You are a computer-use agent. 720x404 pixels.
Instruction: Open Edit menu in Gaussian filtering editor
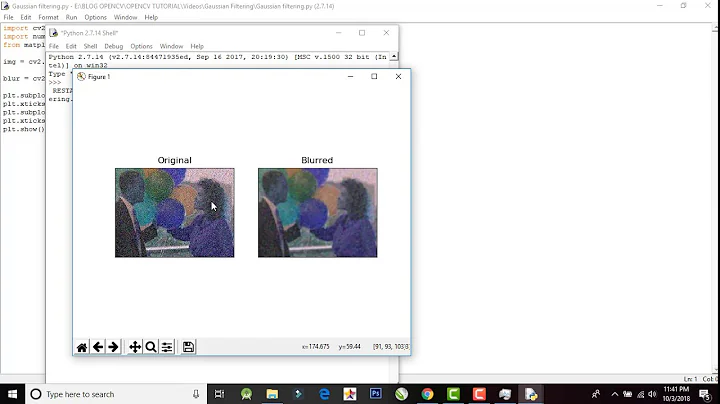coord(26,17)
